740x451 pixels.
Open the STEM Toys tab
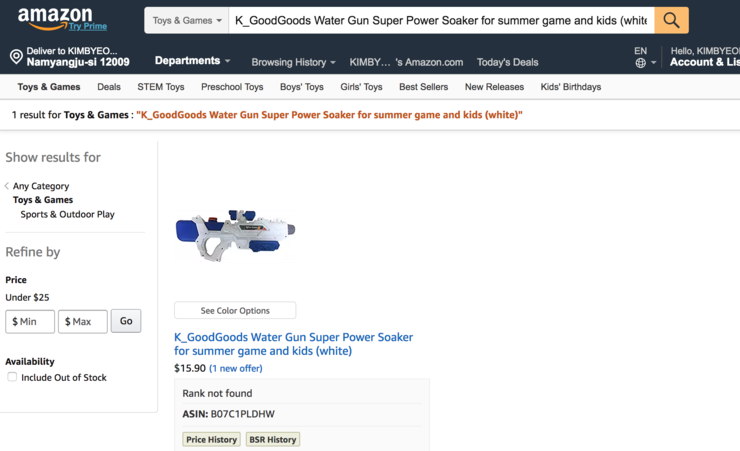tap(161, 87)
